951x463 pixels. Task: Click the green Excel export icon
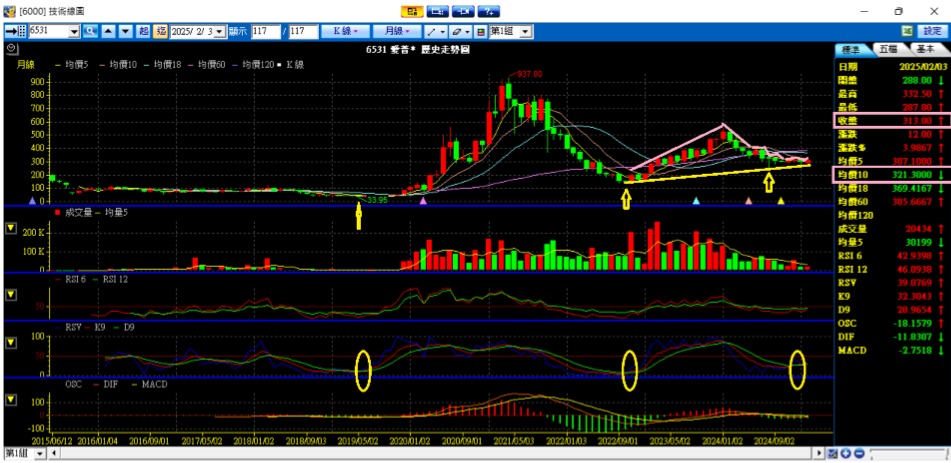tap(907, 31)
